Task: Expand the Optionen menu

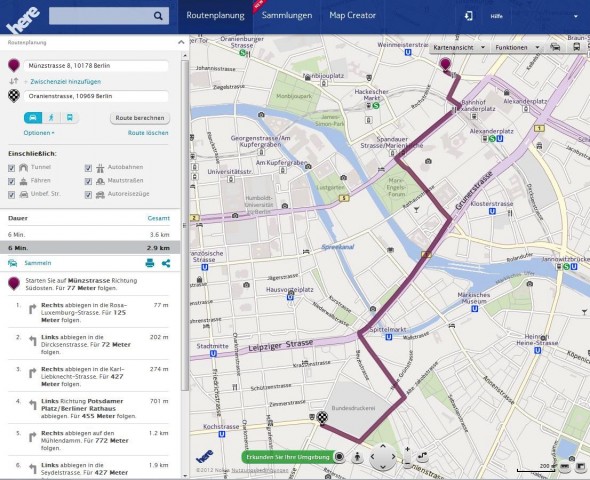Action: pyautogui.click(x=39, y=133)
